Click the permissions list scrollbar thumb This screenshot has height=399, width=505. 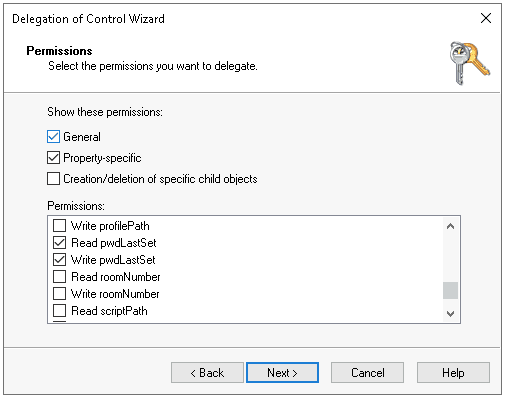point(450,290)
